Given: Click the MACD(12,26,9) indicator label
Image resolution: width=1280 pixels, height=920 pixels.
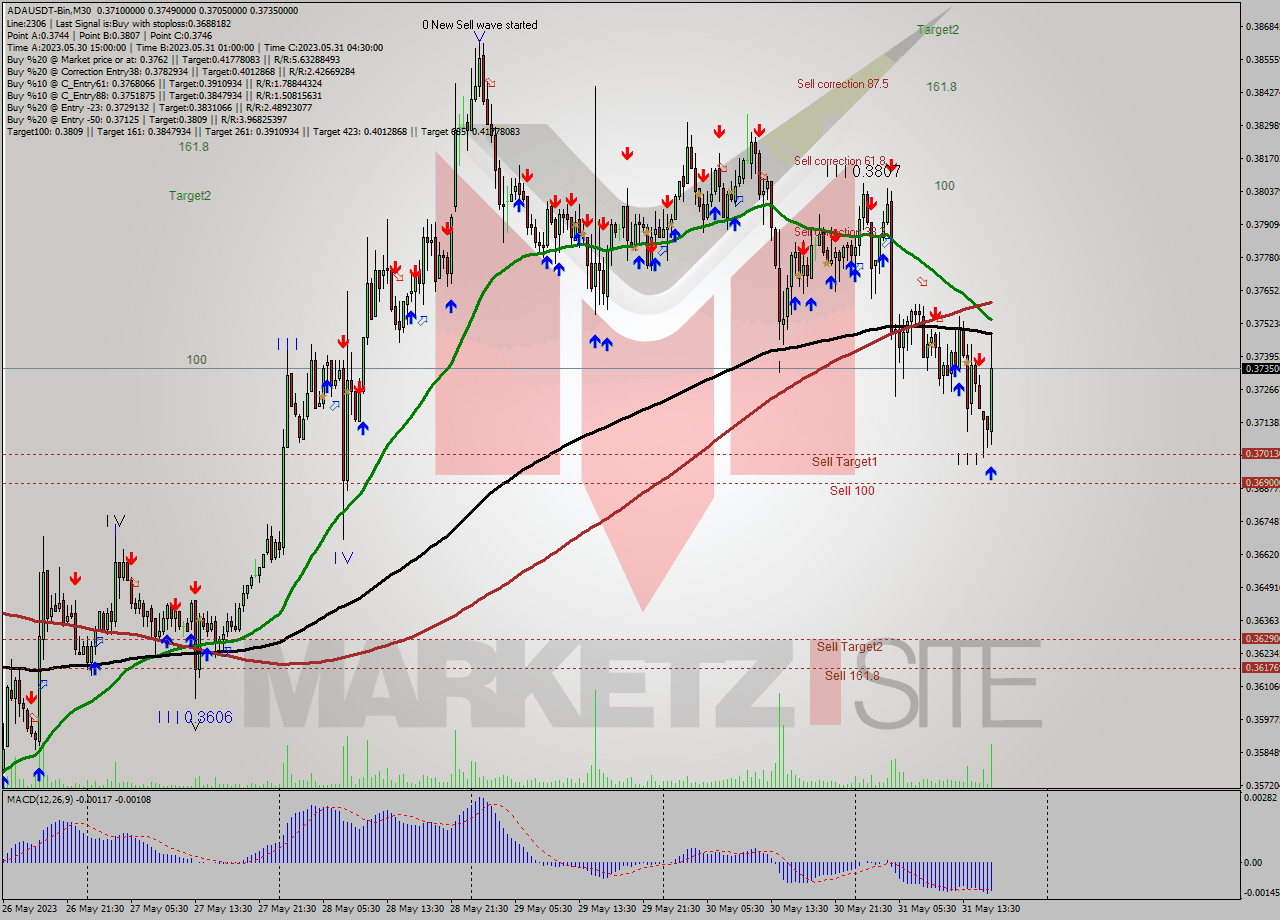Looking at the screenshot, I should pos(78,800).
